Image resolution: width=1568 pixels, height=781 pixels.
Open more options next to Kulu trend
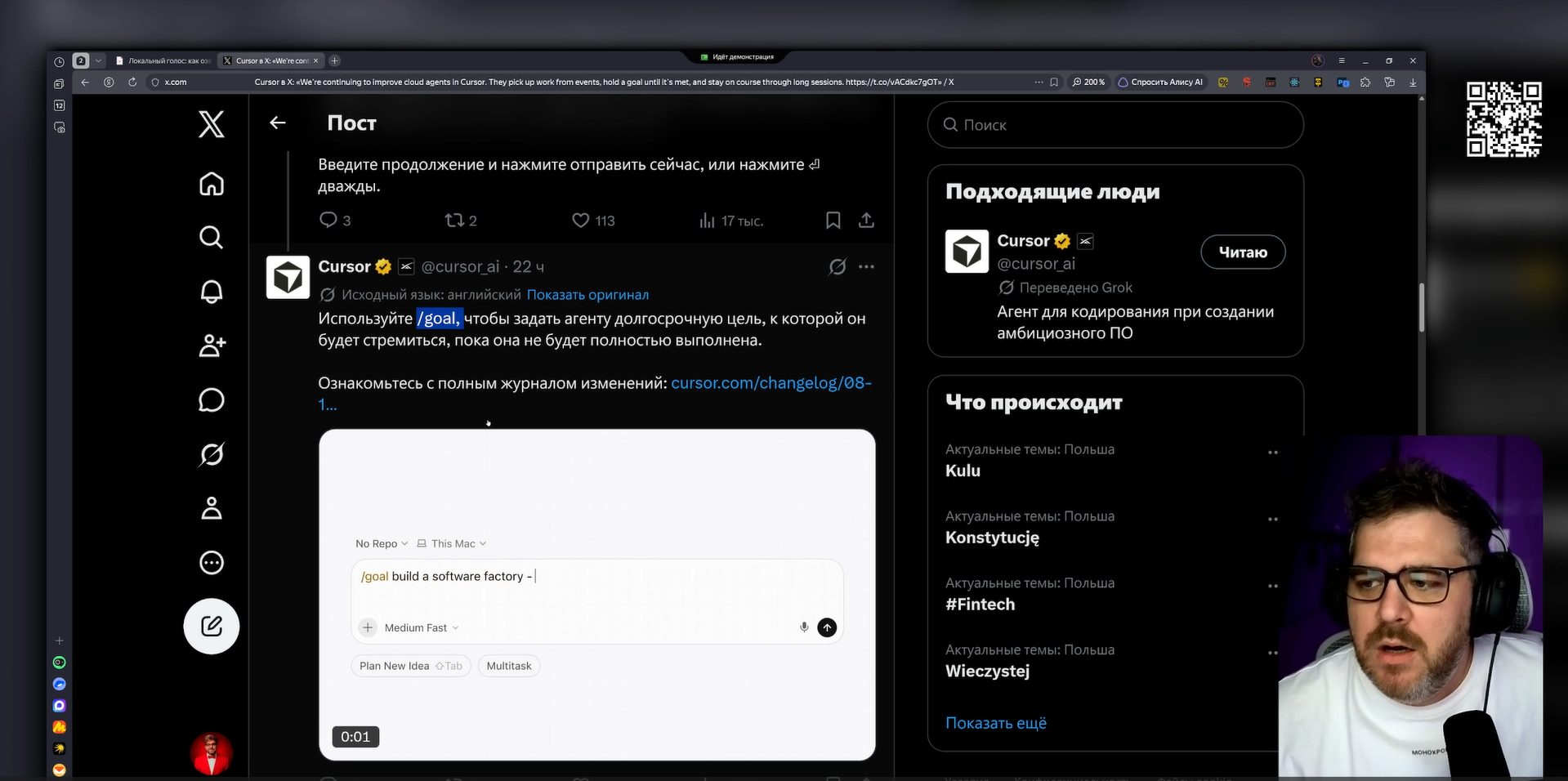(1272, 453)
